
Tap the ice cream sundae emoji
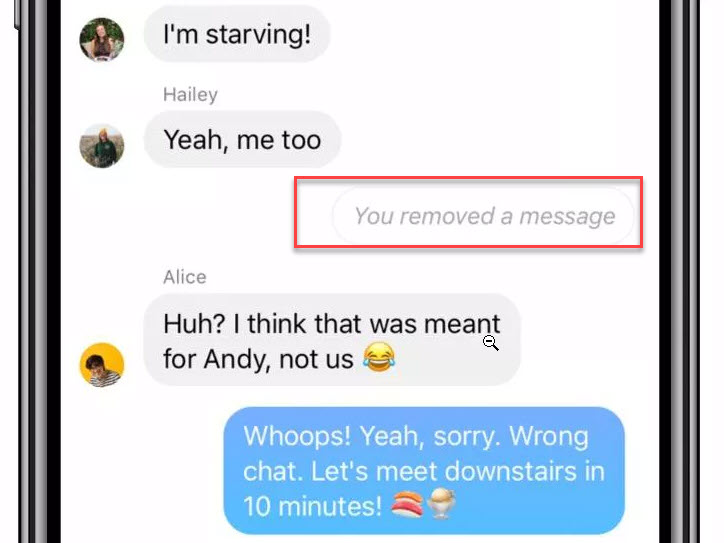[x=441, y=503]
